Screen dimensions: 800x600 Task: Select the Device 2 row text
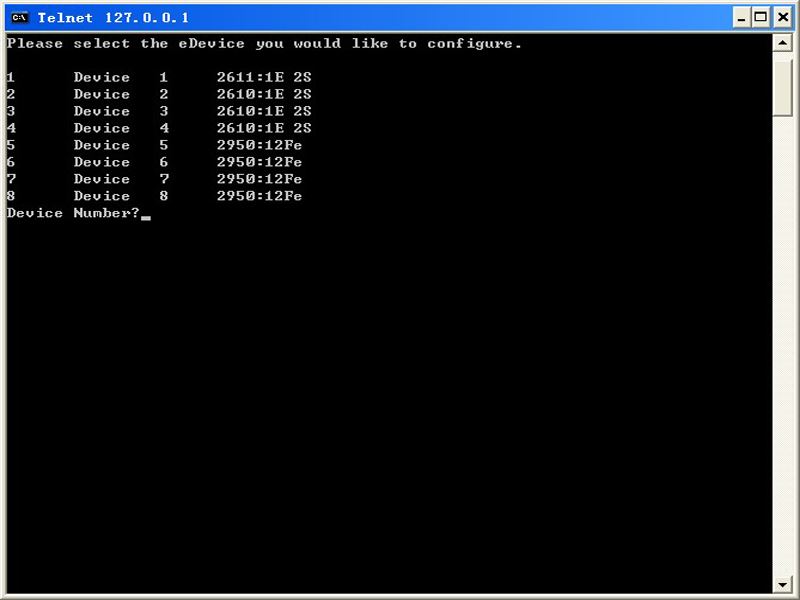click(x=159, y=94)
